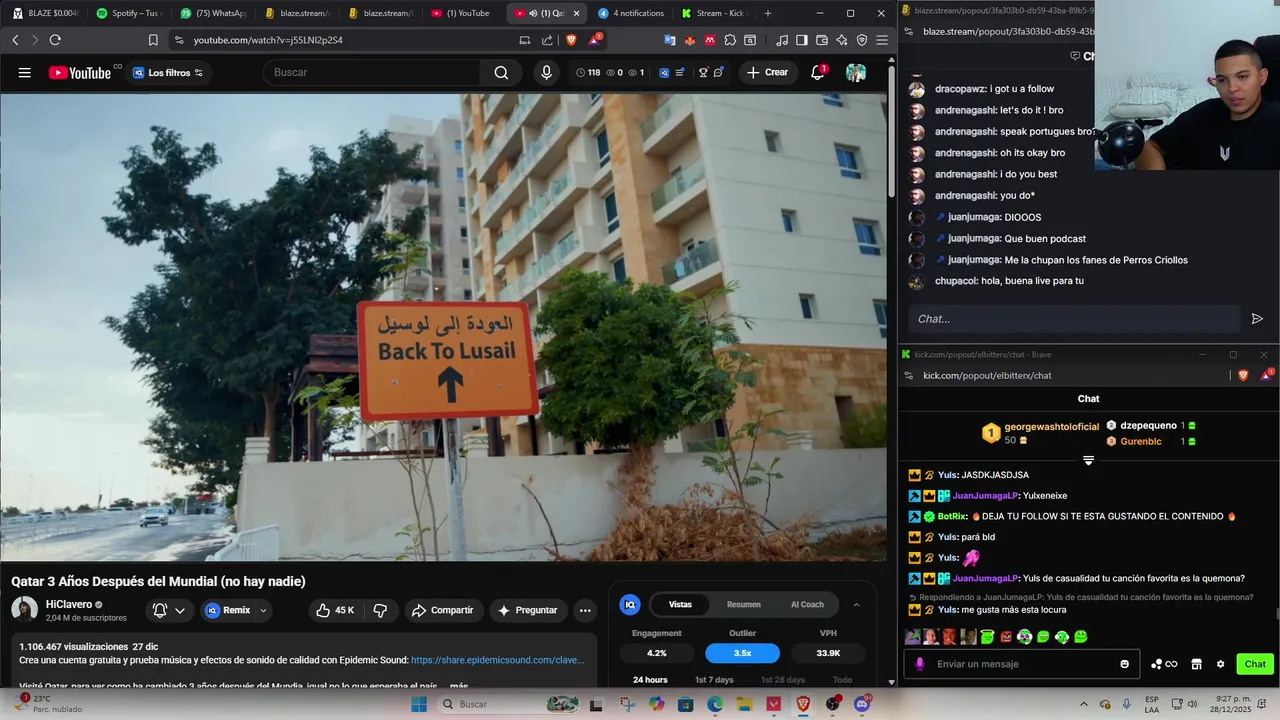Screen dimensions: 1280x720
Task: Click the vidIQ logo in the stats panel
Action: pos(630,604)
